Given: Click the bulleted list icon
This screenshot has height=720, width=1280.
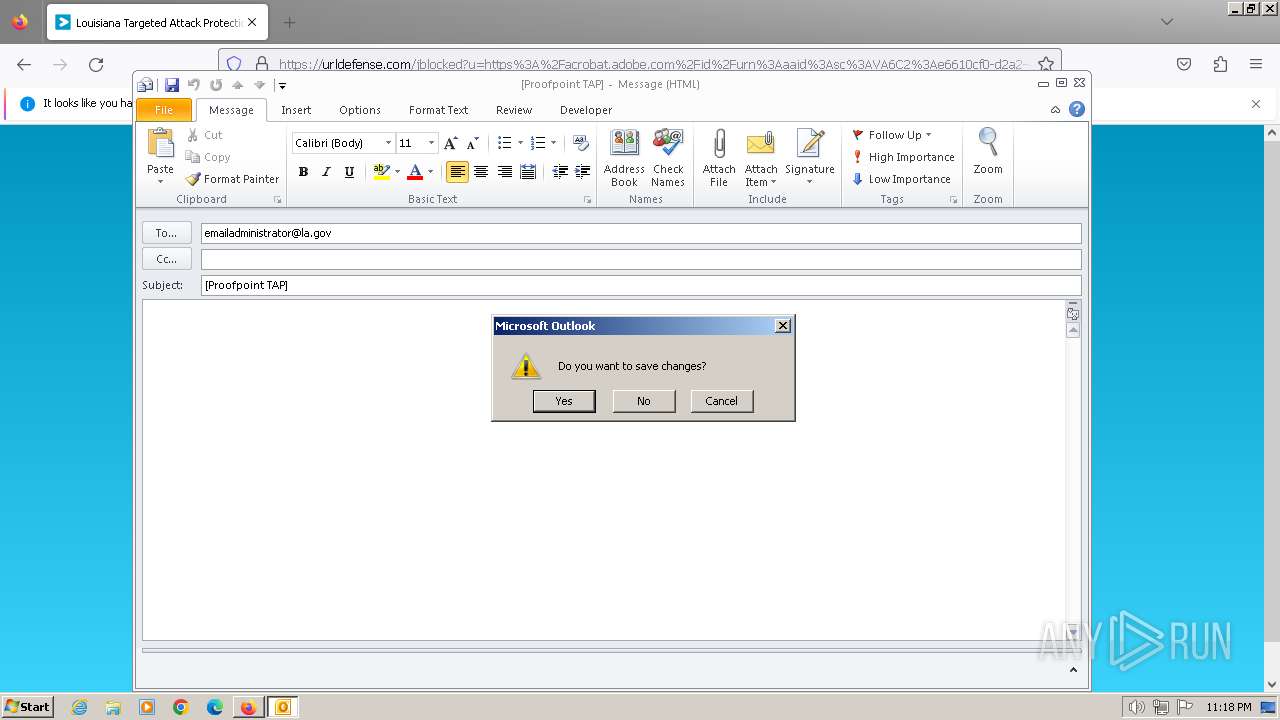Looking at the screenshot, I should [x=505, y=143].
